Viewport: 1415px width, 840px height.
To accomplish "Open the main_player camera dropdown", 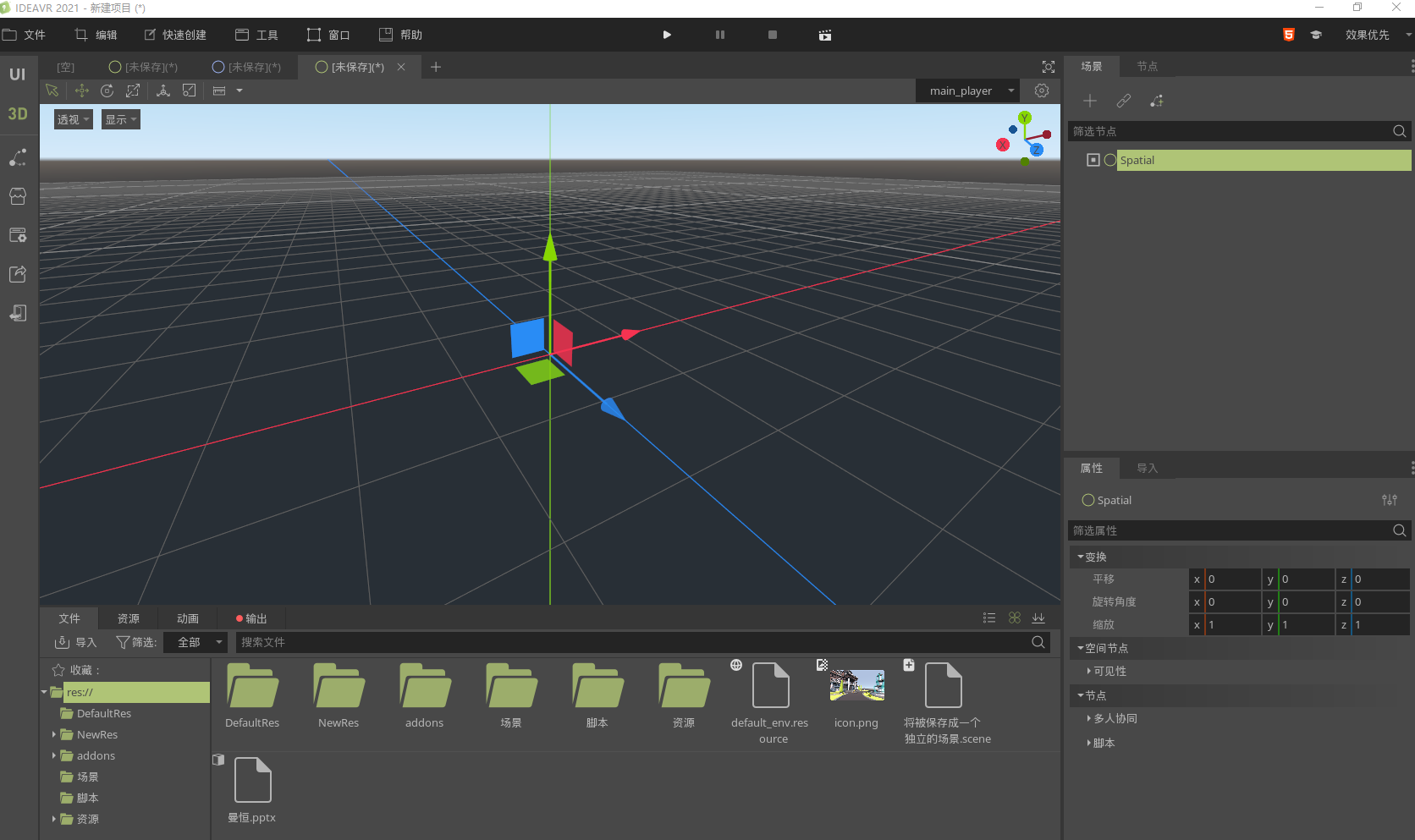I will [x=968, y=91].
